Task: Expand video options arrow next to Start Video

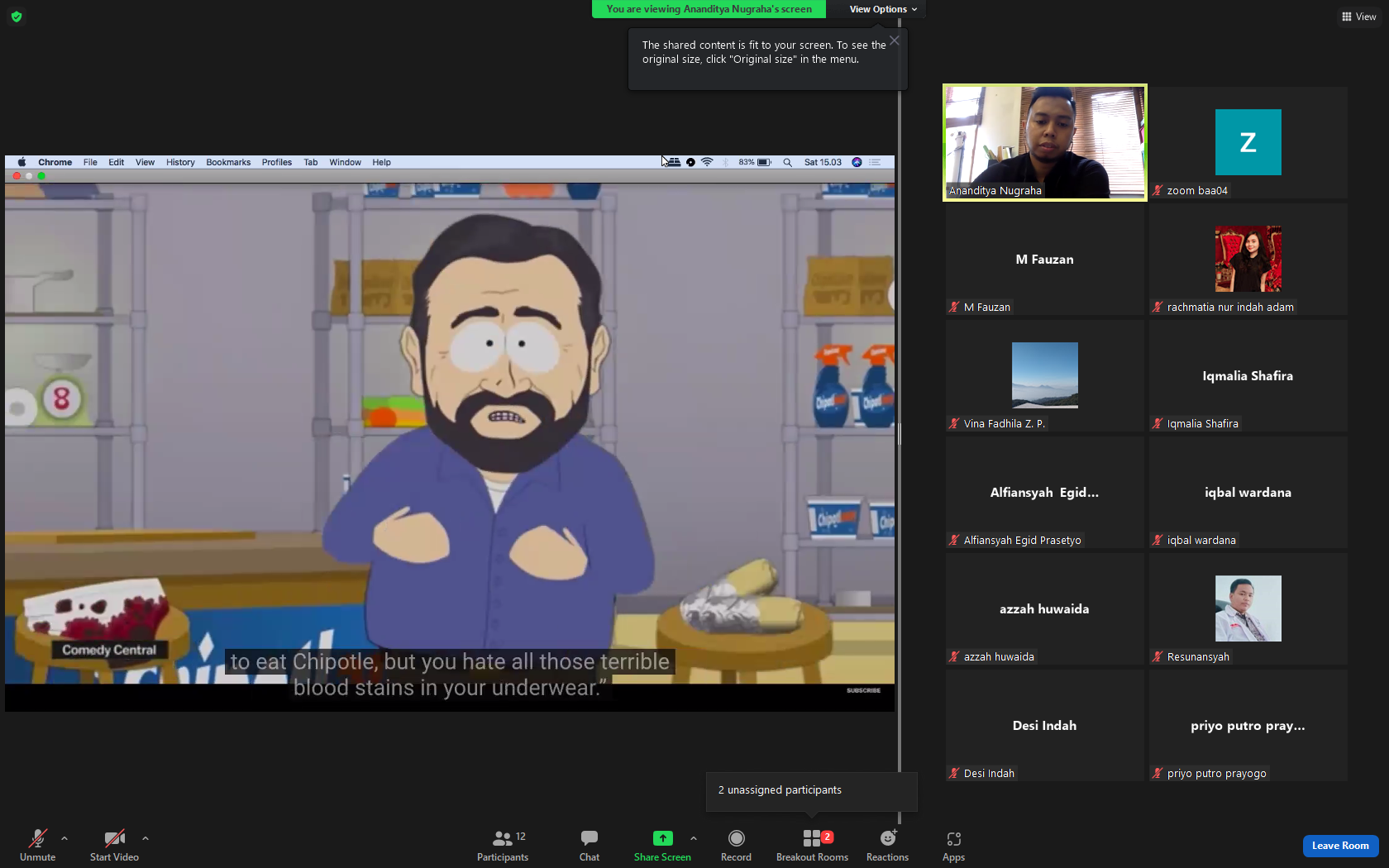Action: [x=146, y=838]
